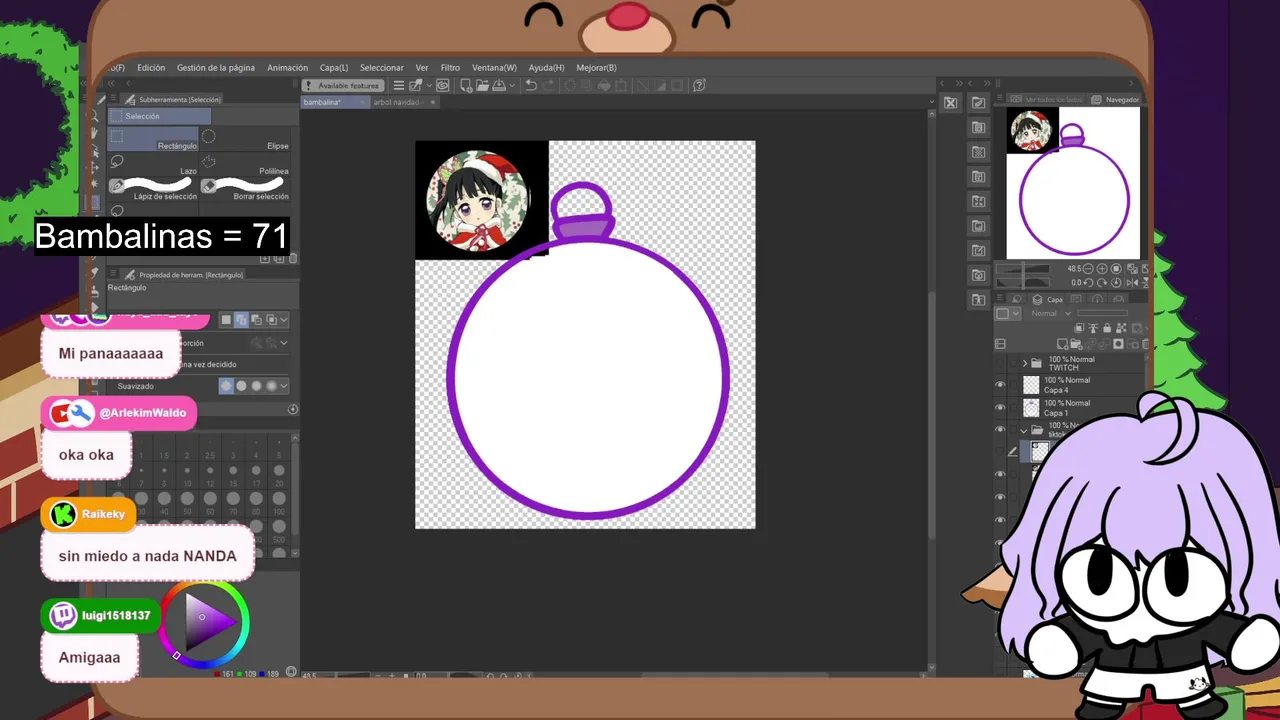Open Suavizado options dropdown arrow
Image resolution: width=1280 pixels, height=720 pixels.
tap(284, 386)
